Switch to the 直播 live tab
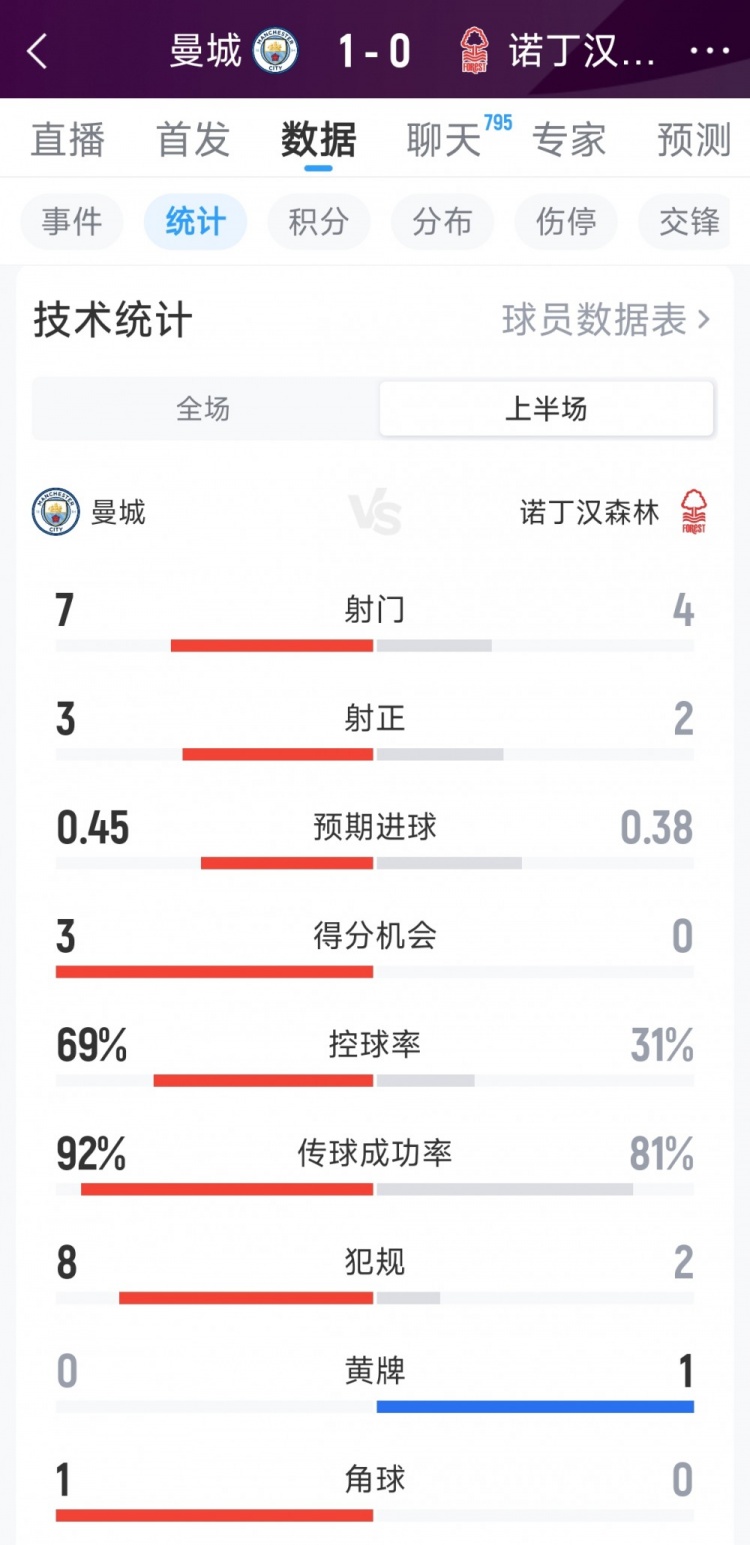750x1545 pixels. [67, 141]
